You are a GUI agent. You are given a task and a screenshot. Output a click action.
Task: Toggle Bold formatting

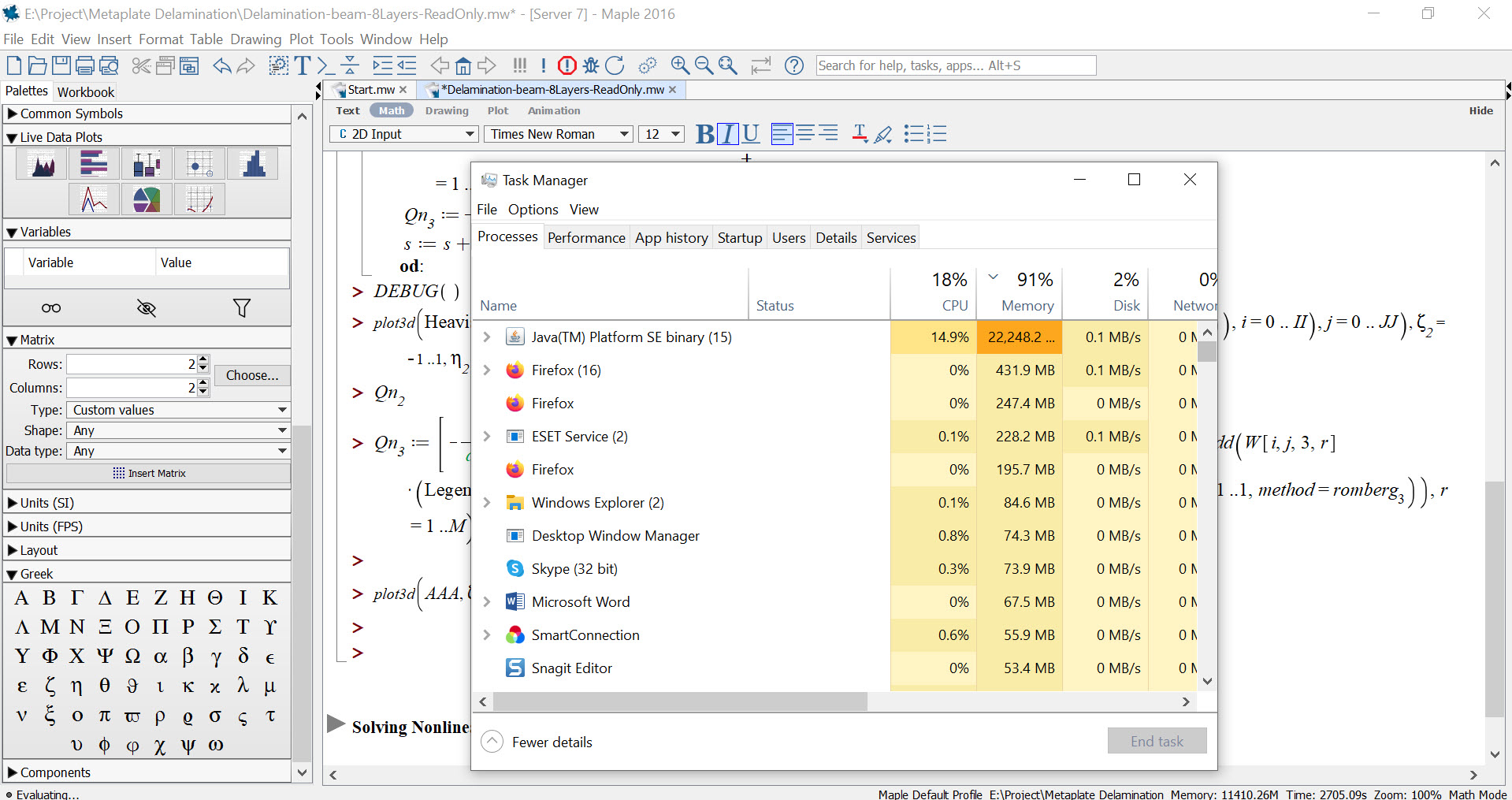(705, 134)
